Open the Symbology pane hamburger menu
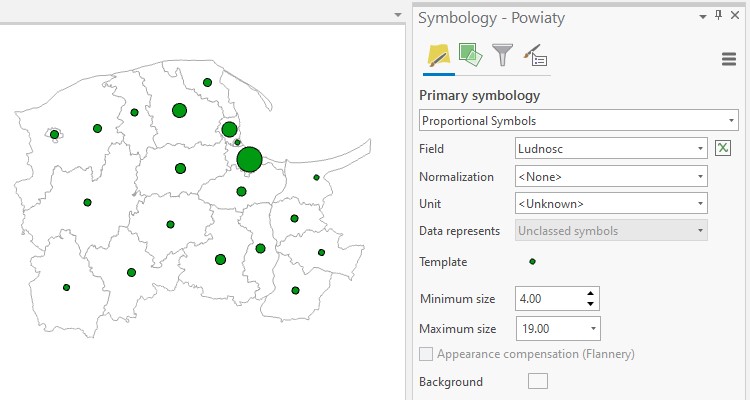750x400 pixels. click(x=729, y=59)
